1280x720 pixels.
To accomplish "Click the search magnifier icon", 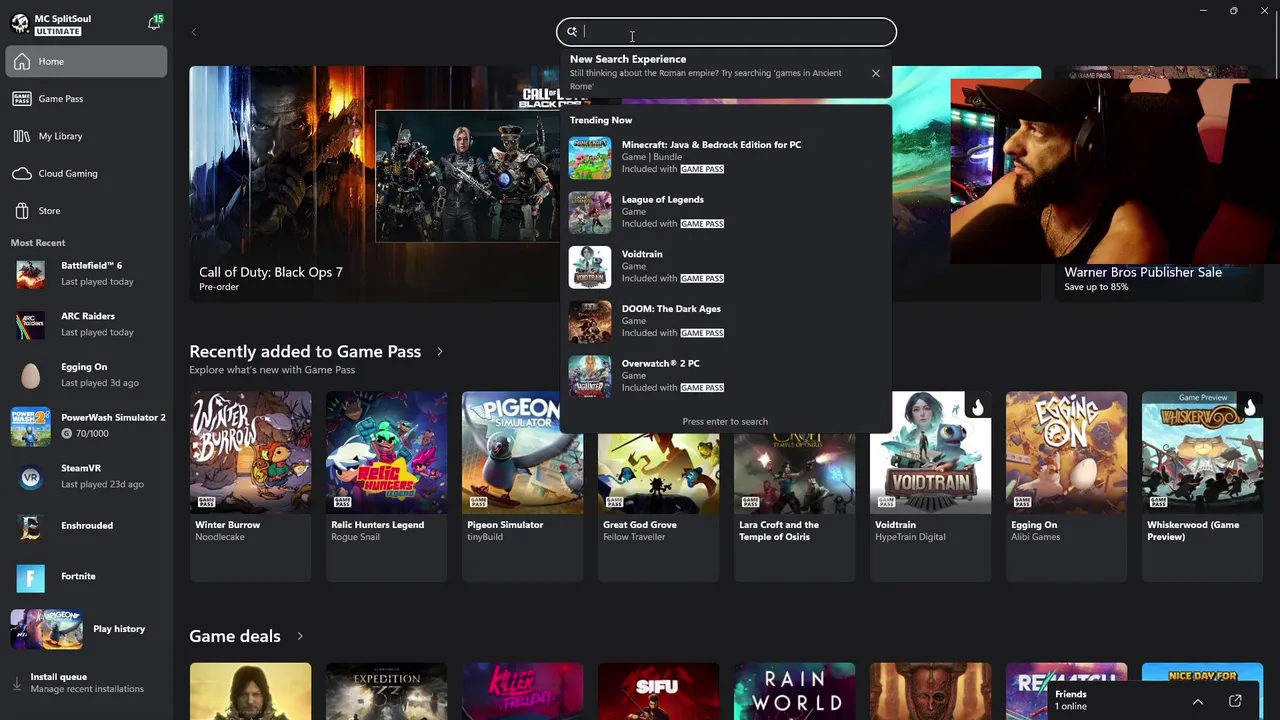I will (x=572, y=32).
